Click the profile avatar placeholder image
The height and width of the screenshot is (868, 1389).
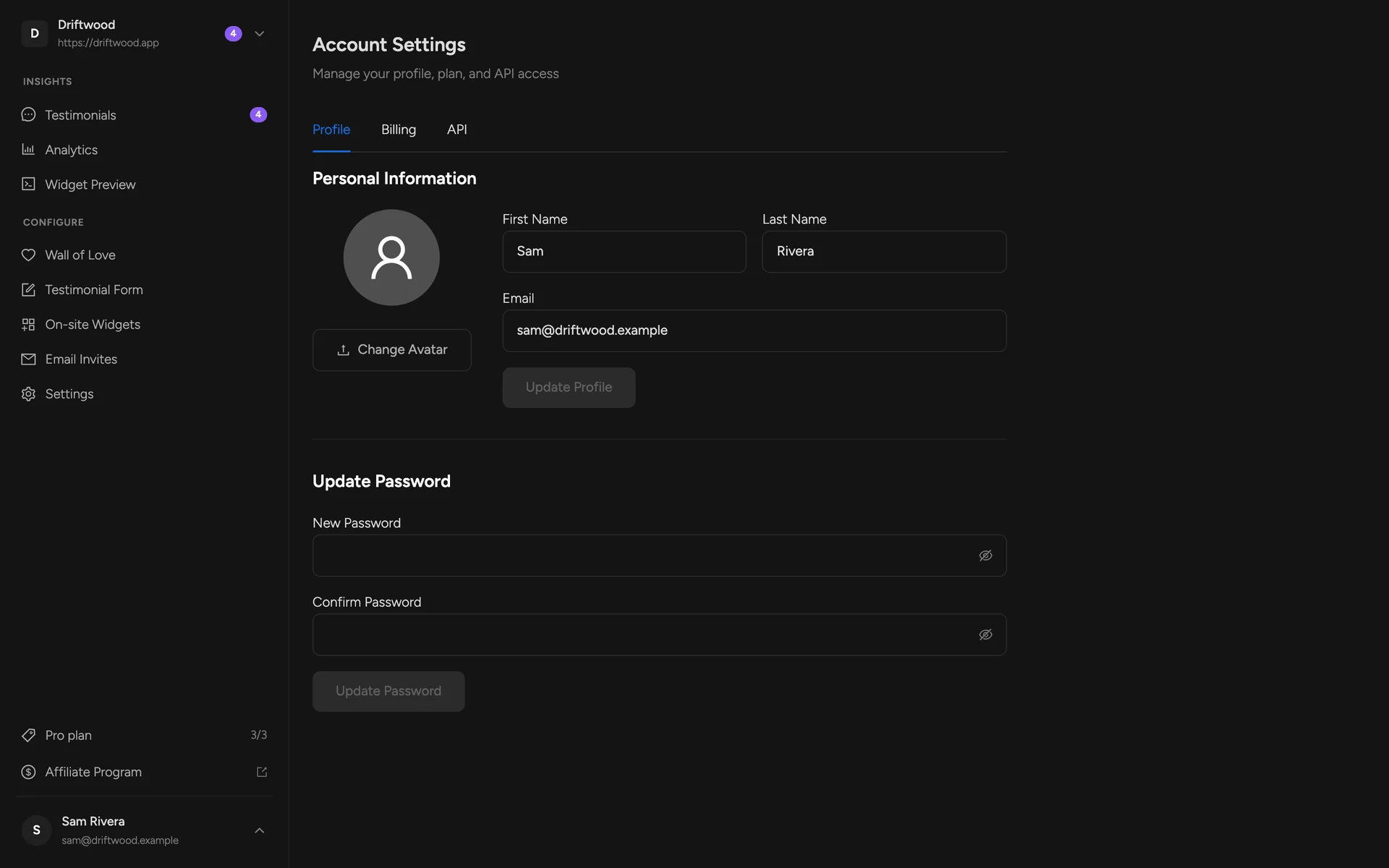(391, 258)
